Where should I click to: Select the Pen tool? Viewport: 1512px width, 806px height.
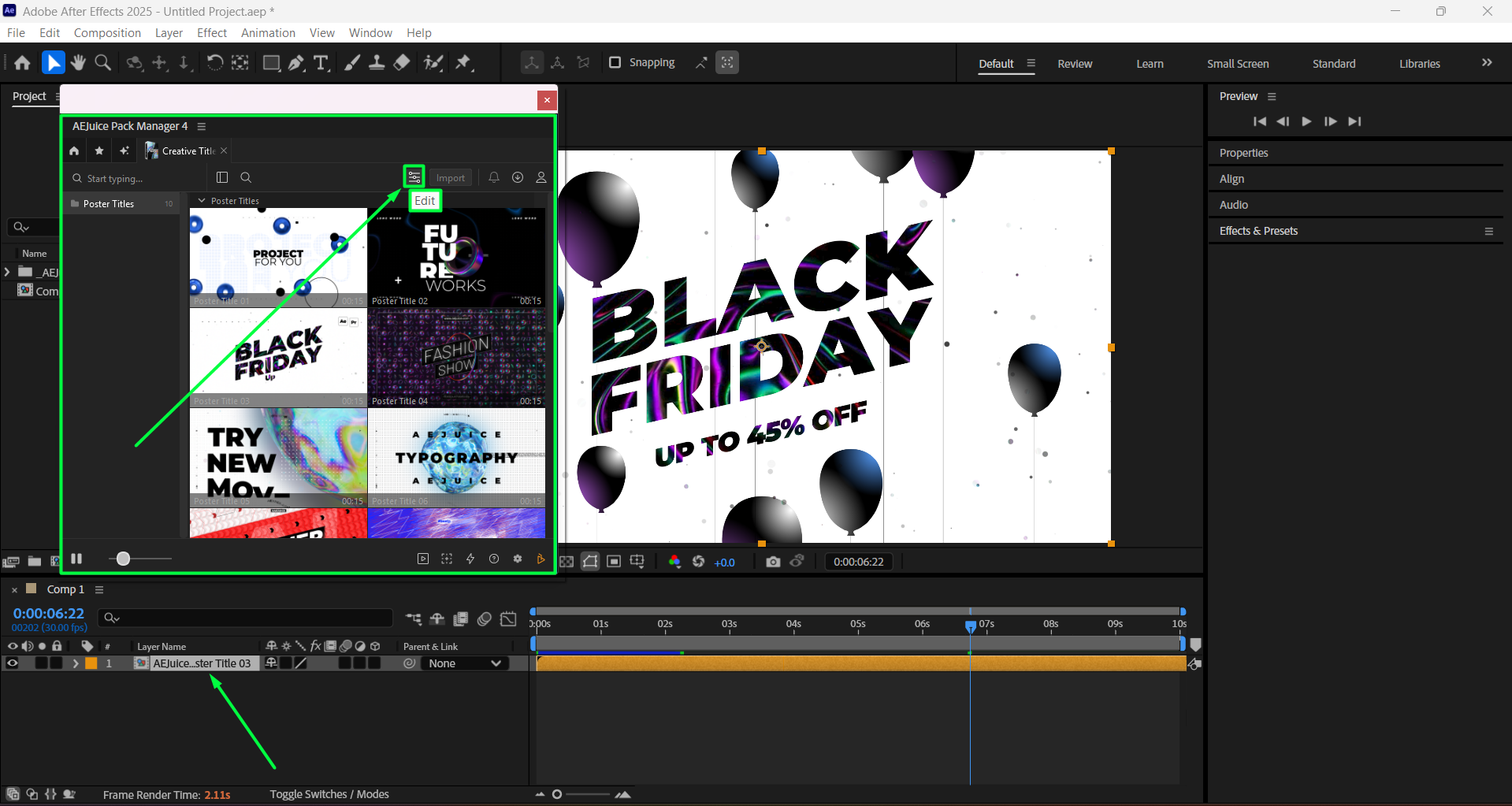coord(296,63)
